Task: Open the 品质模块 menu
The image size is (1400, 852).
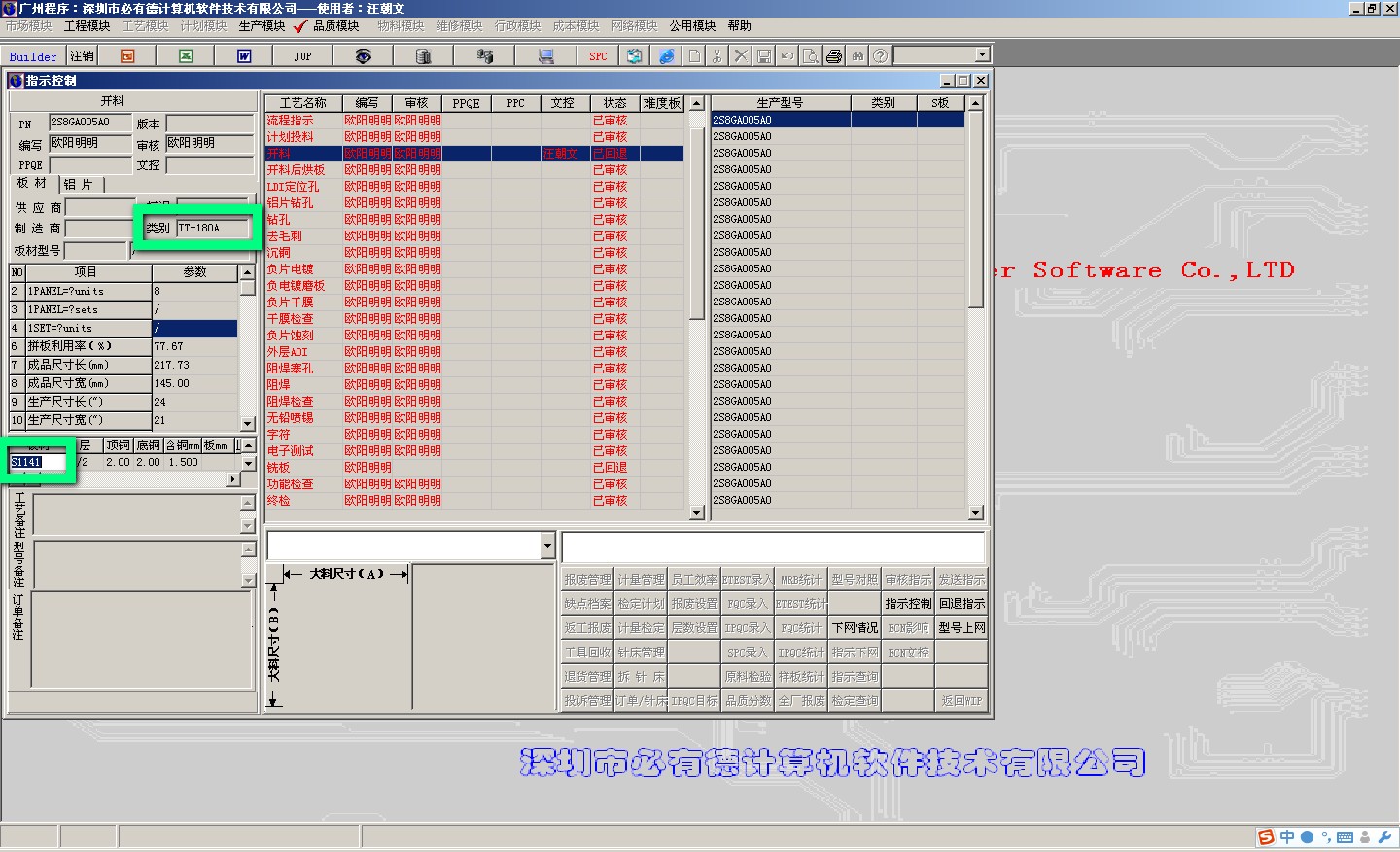Action: [335, 26]
